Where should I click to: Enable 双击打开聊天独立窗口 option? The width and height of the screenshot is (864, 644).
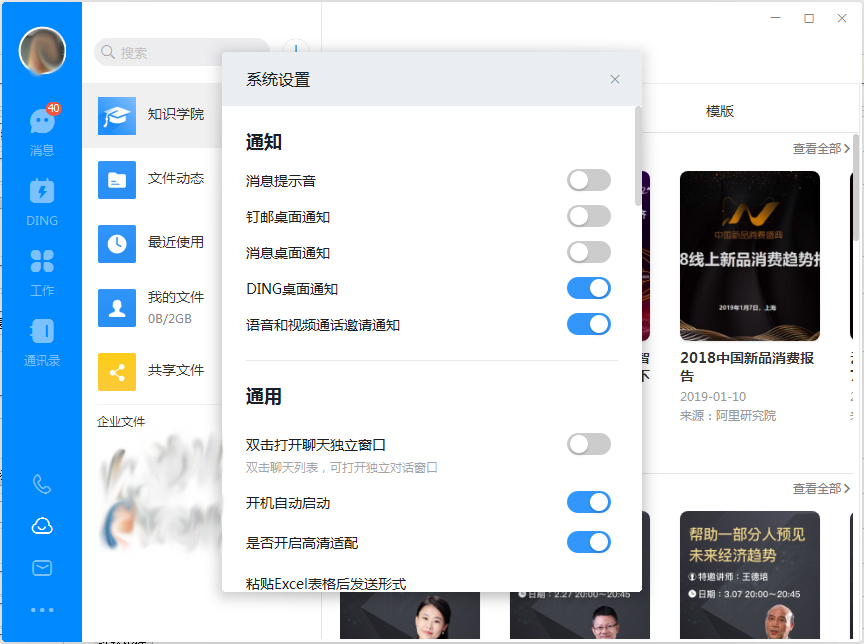point(589,444)
